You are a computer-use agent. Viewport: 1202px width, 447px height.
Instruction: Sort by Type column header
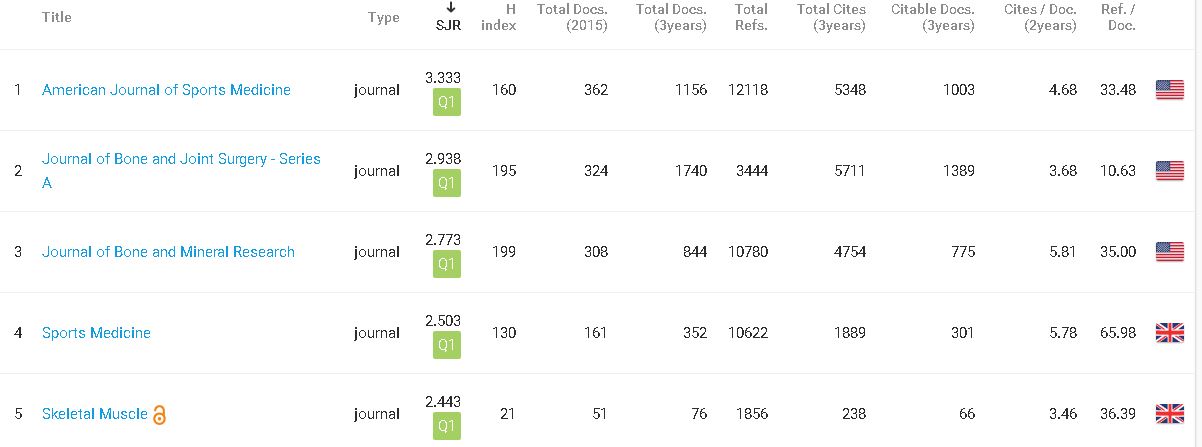coord(384,17)
